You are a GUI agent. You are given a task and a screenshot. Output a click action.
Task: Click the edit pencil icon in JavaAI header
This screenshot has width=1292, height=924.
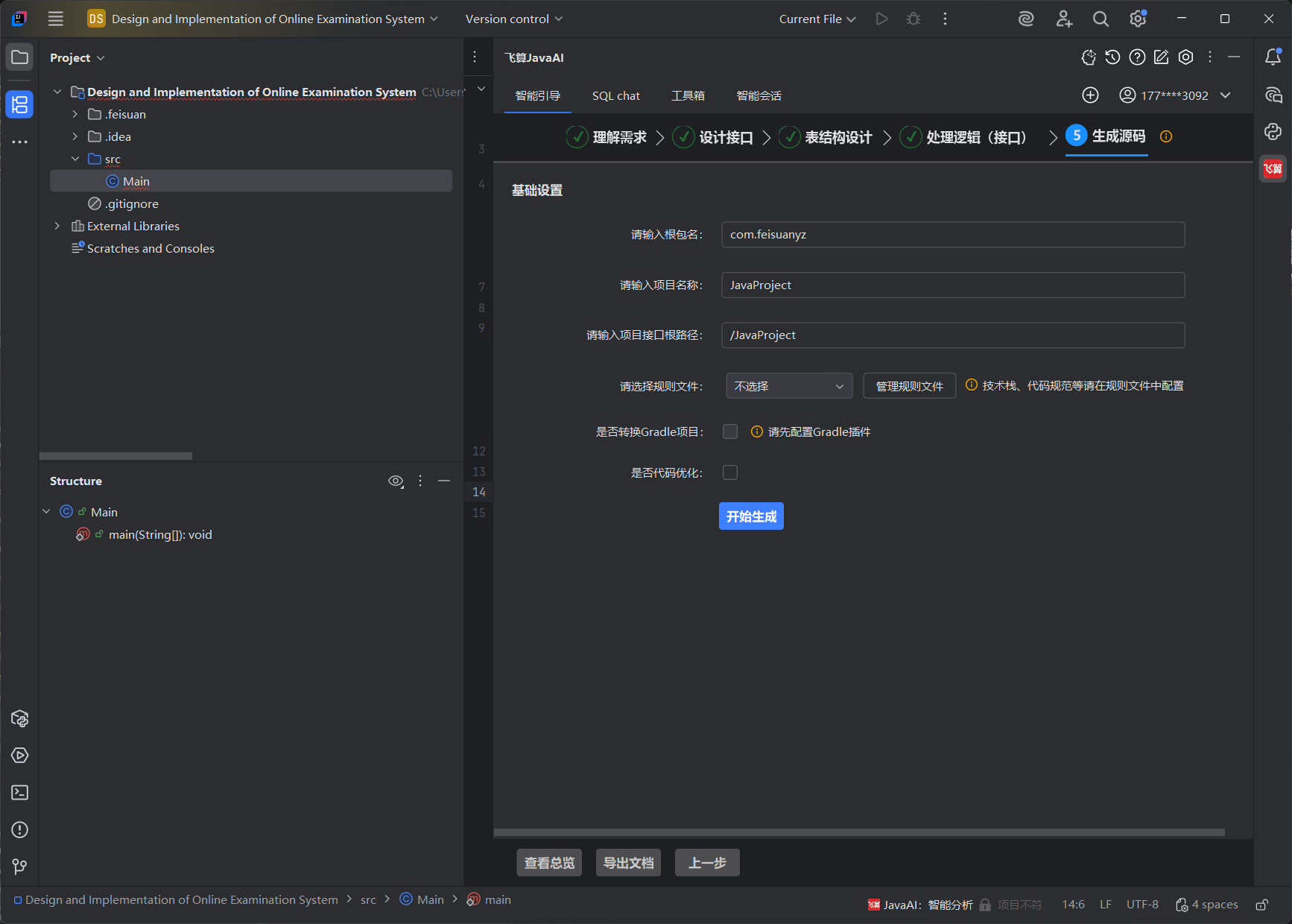pos(1162,57)
